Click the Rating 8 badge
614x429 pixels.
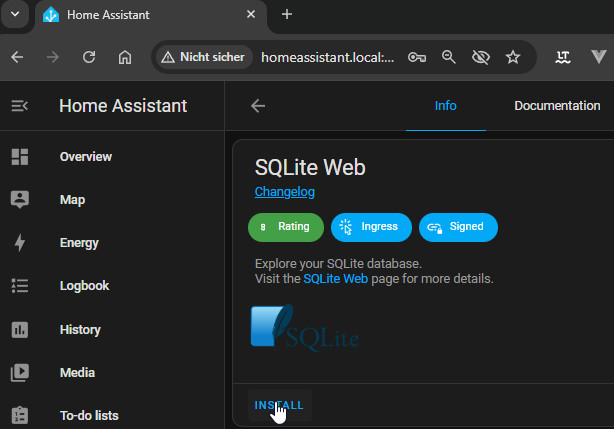tap(286, 227)
